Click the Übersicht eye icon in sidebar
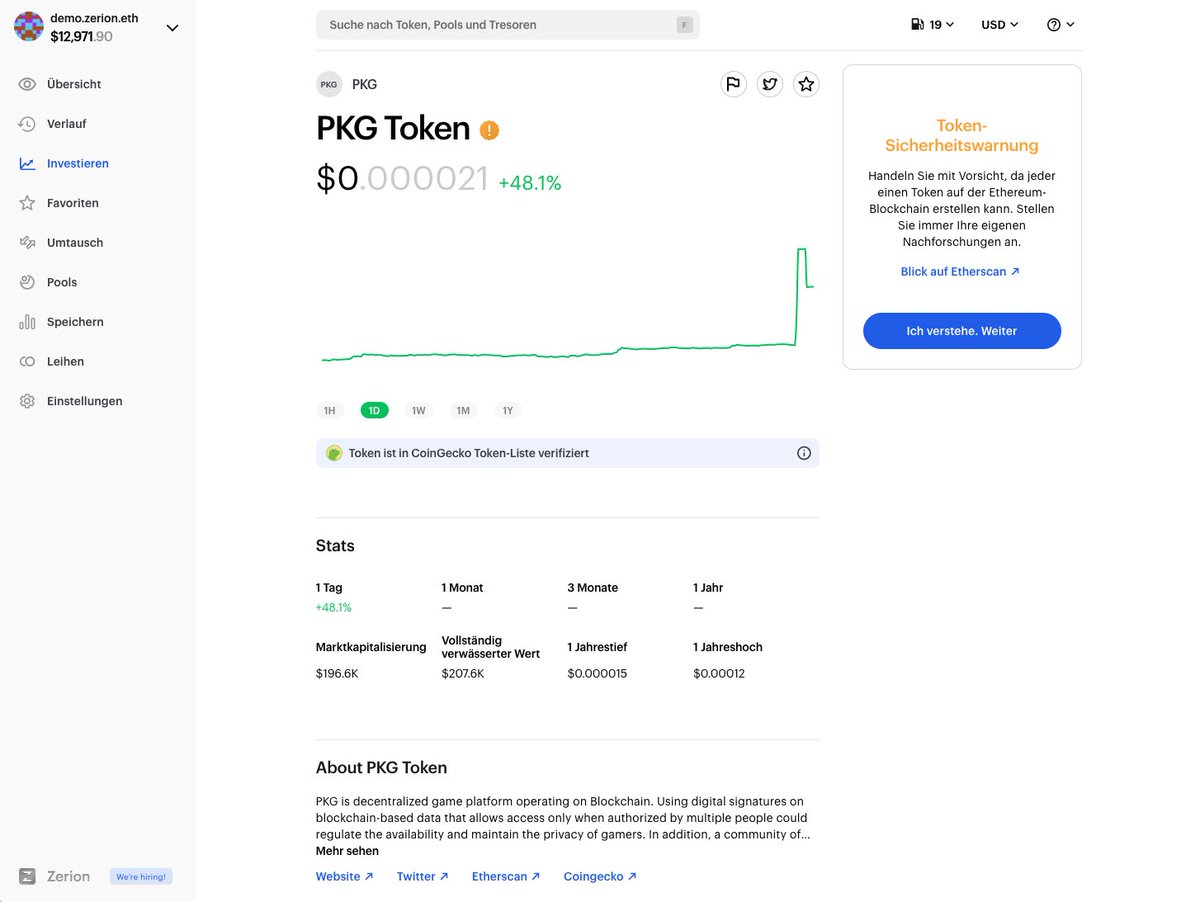The image size is (1200, 902). [27, 84]
